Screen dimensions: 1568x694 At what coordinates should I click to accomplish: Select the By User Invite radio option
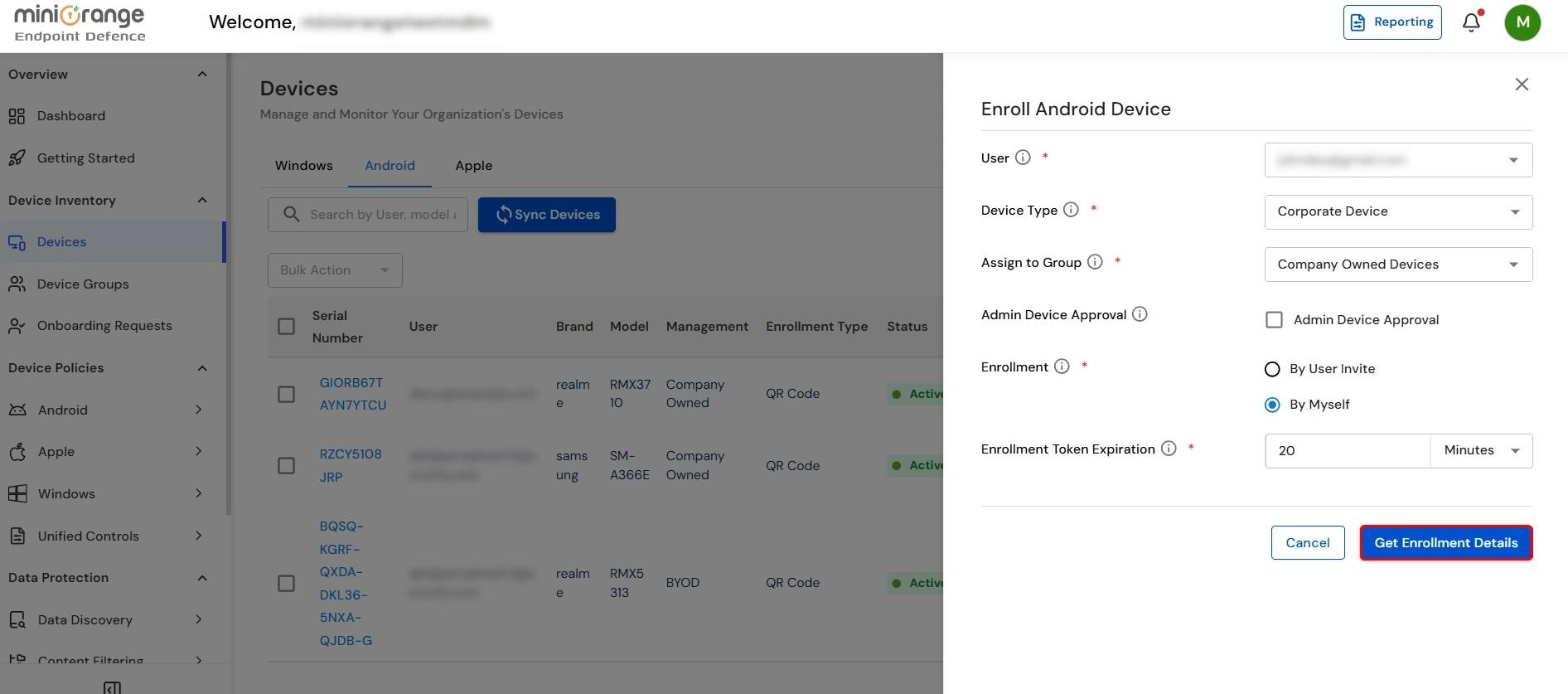(1272, 369)
